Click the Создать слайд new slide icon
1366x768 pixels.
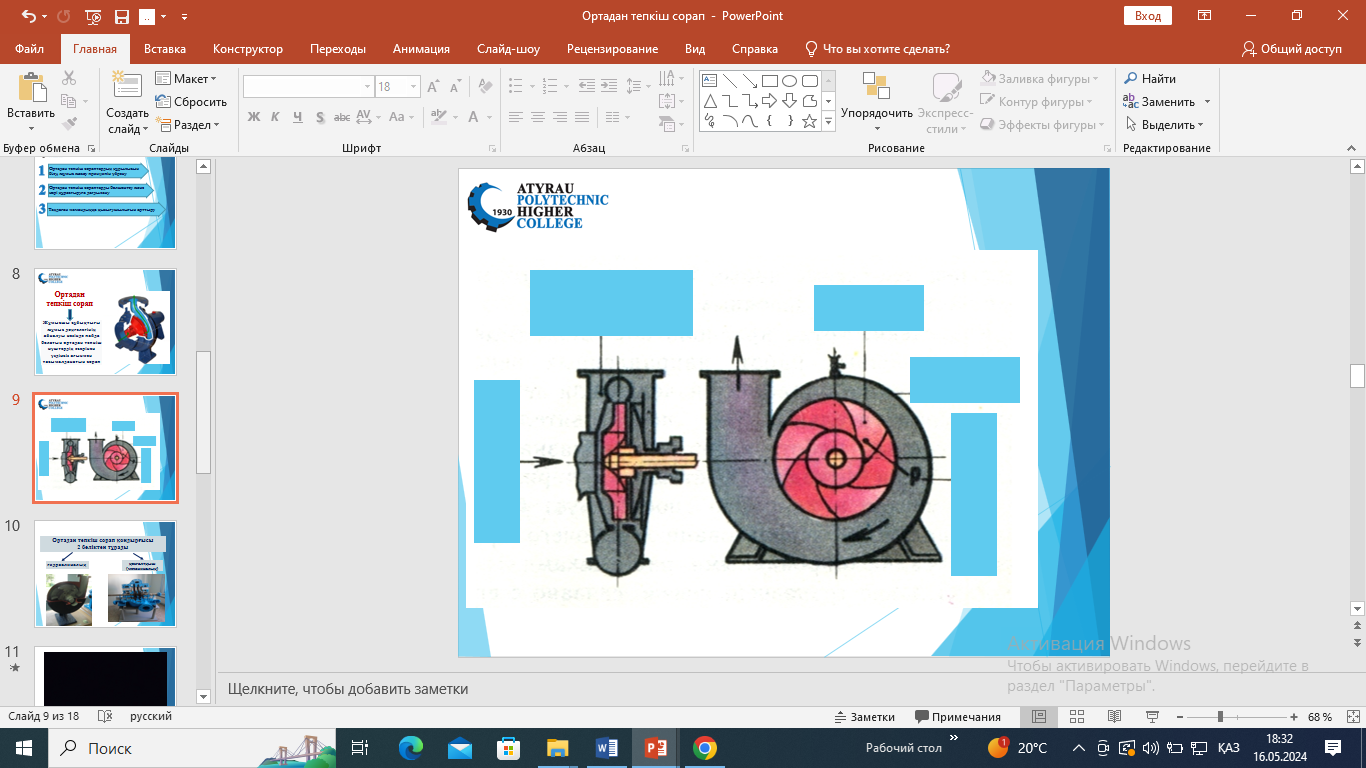pyautogui.click(x=127, y=88)
